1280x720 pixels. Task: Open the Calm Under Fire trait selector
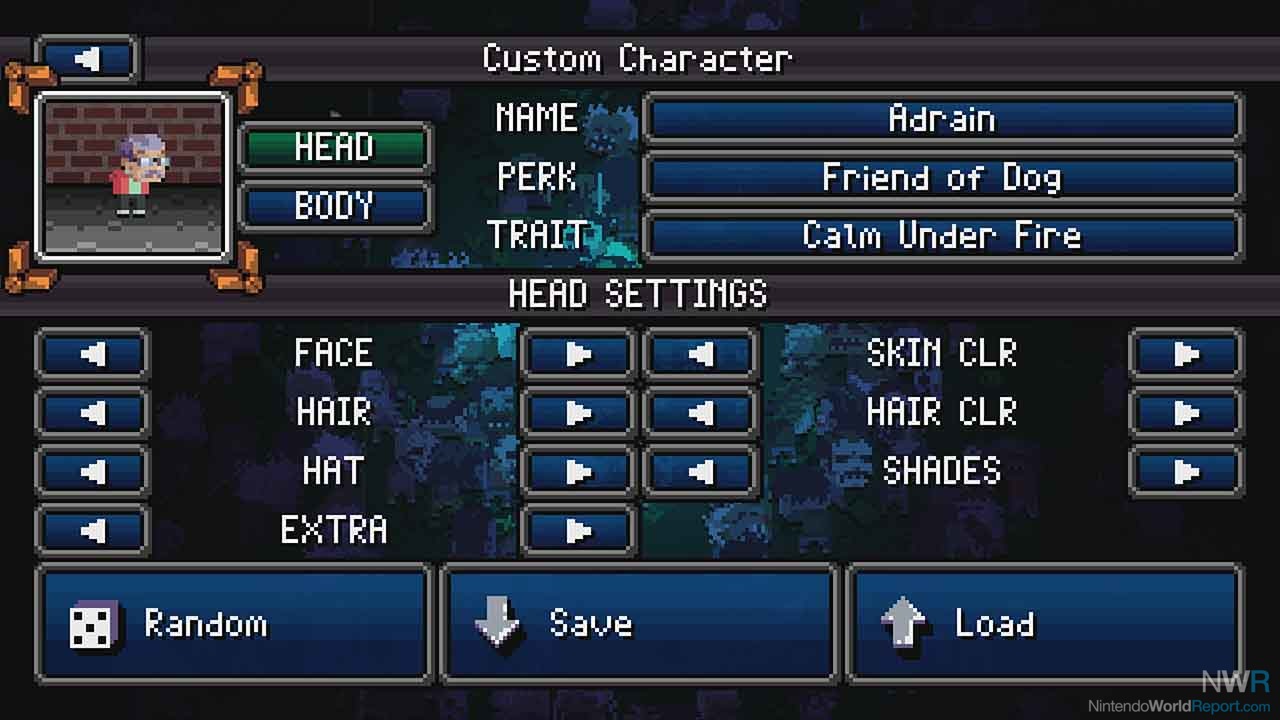point(942,236)
